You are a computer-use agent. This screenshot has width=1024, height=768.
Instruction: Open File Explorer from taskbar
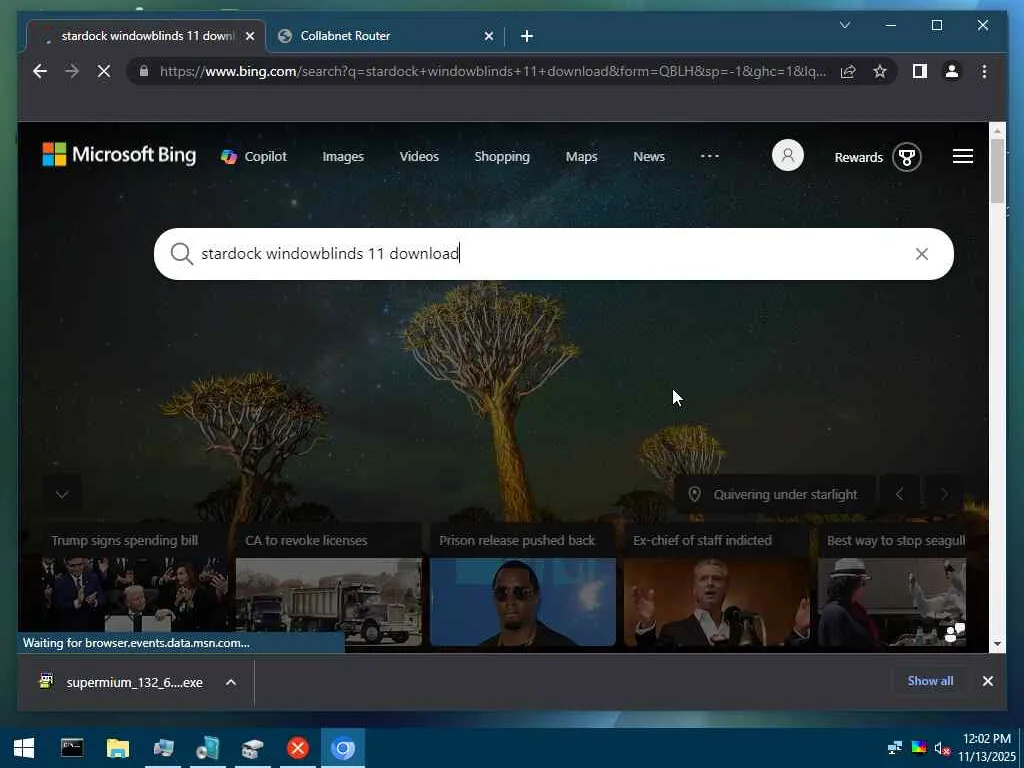coord(118,748)
